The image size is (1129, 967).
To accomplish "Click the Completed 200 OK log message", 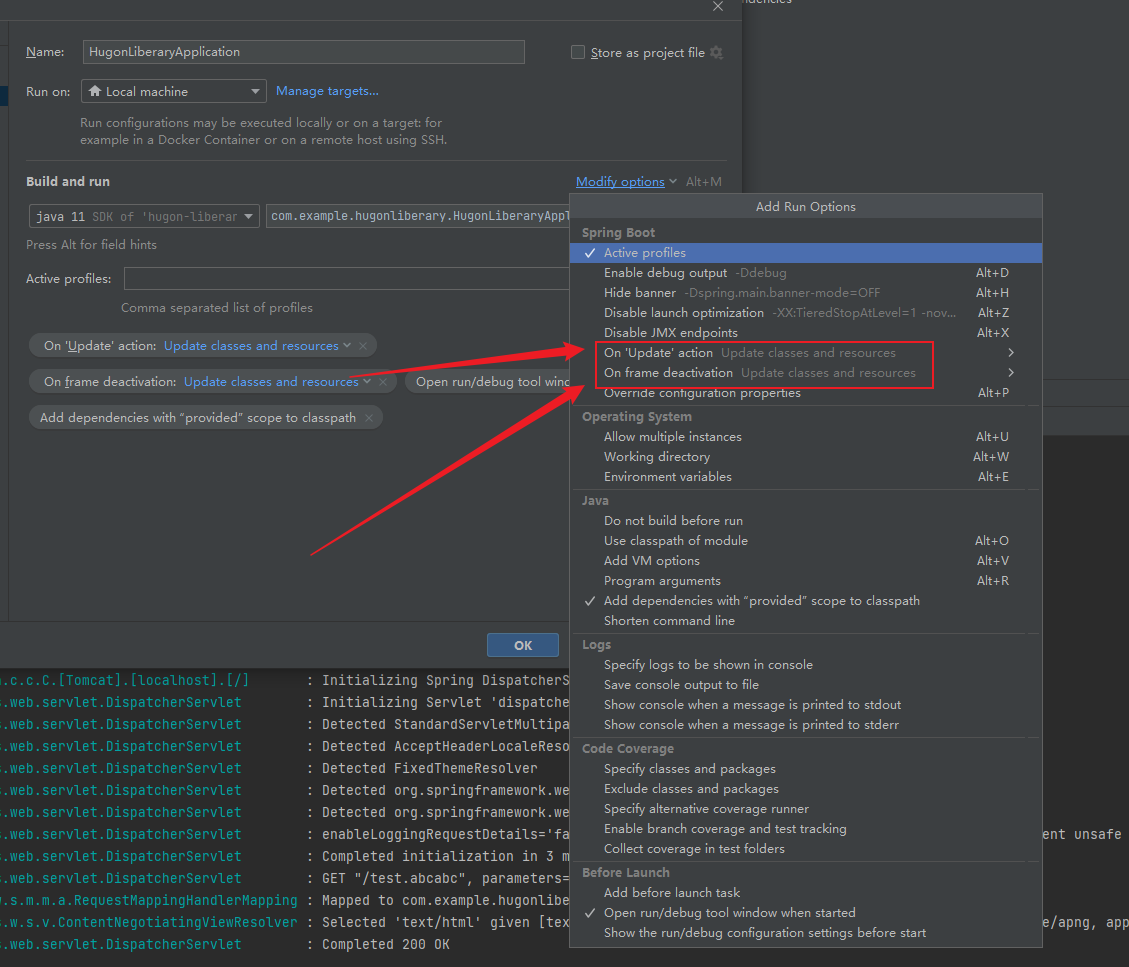I will 385,944.
